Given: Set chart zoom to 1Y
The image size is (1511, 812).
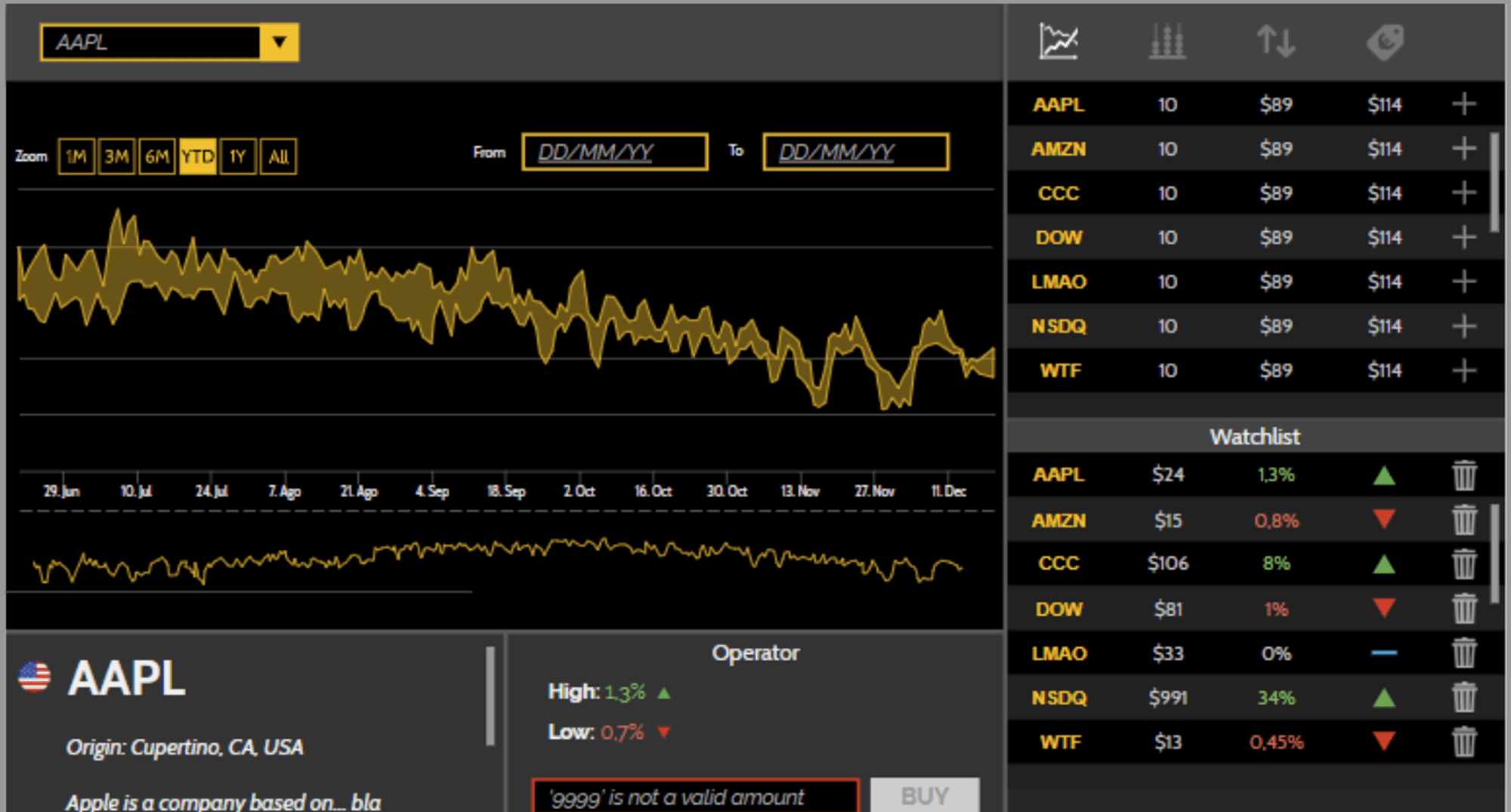Looking at the screenshot, I should pos(238,156).
